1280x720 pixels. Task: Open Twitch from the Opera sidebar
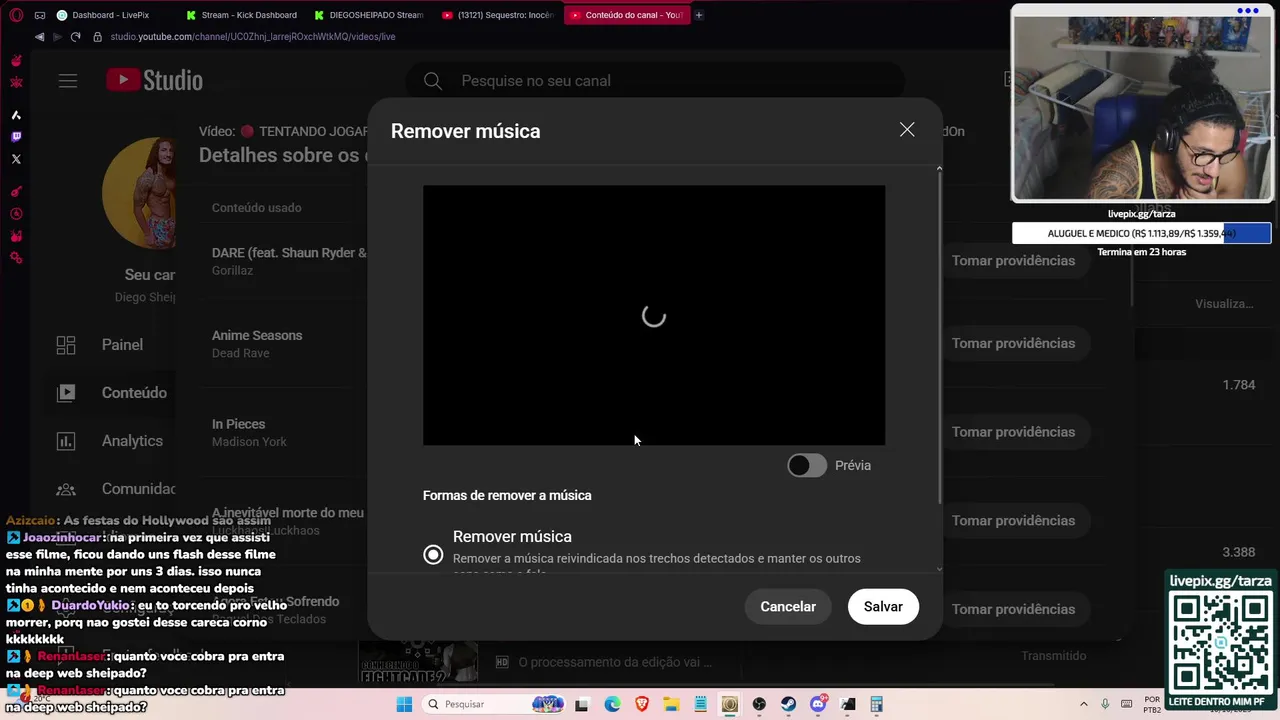click(x=16, y=137)
